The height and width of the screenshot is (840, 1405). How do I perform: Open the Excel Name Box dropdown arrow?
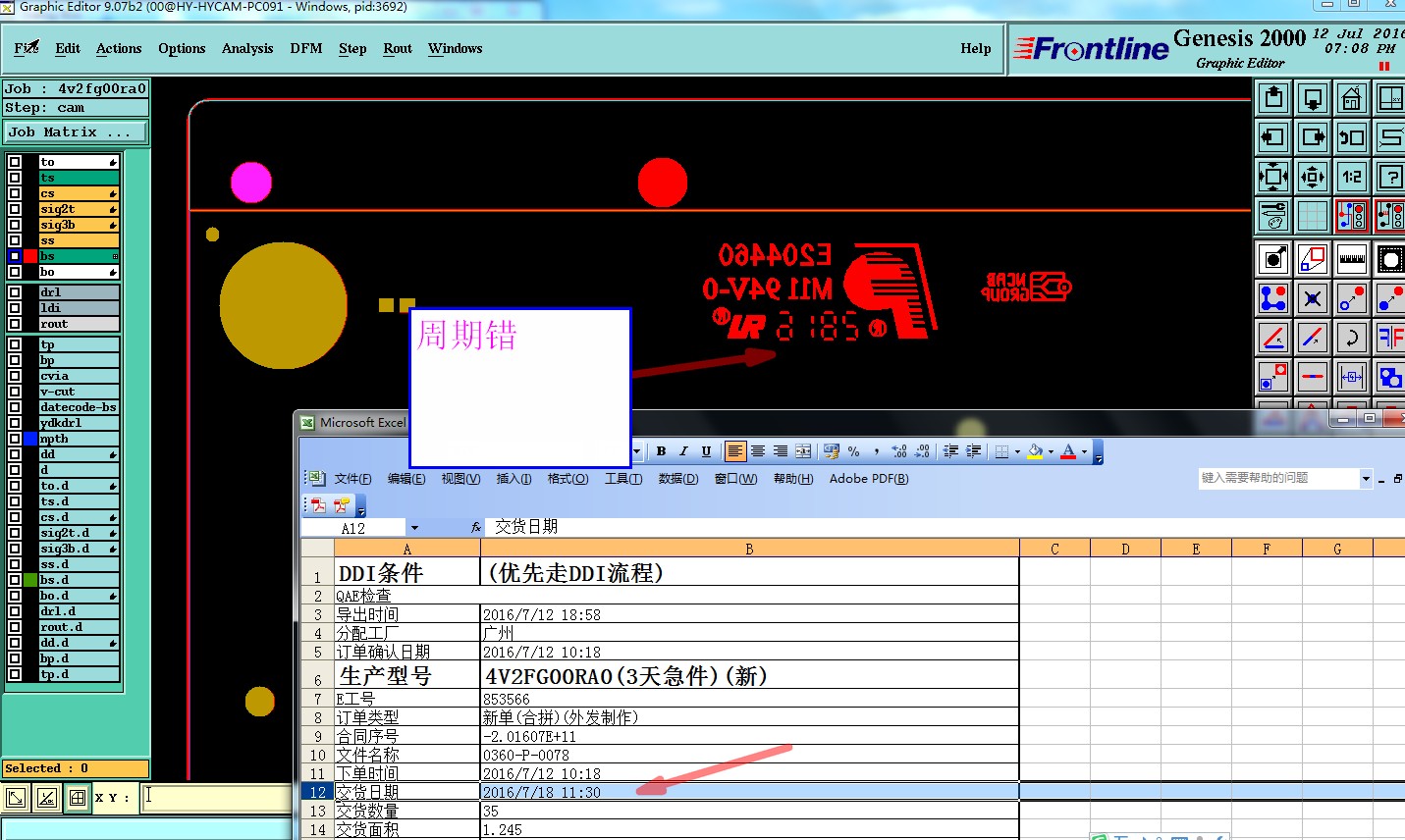click(414, 528)
